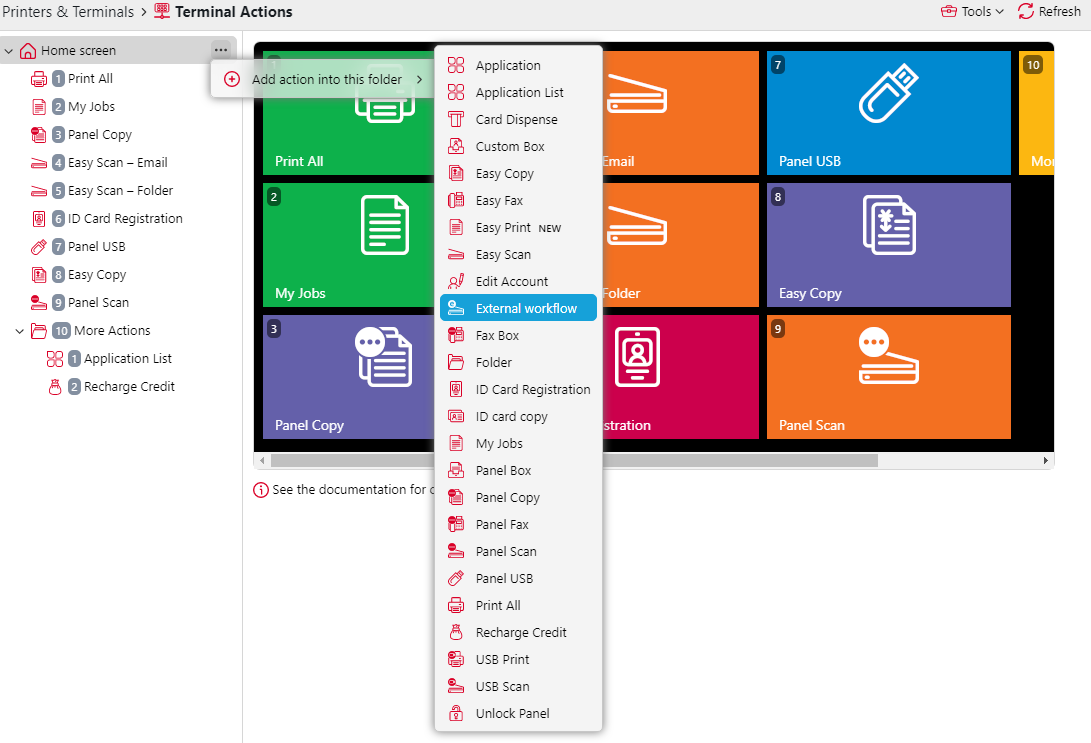Click the Card Dispense icon in the action menu
Viewport: 1091px width, 743px height.
(x=456, y=119)
